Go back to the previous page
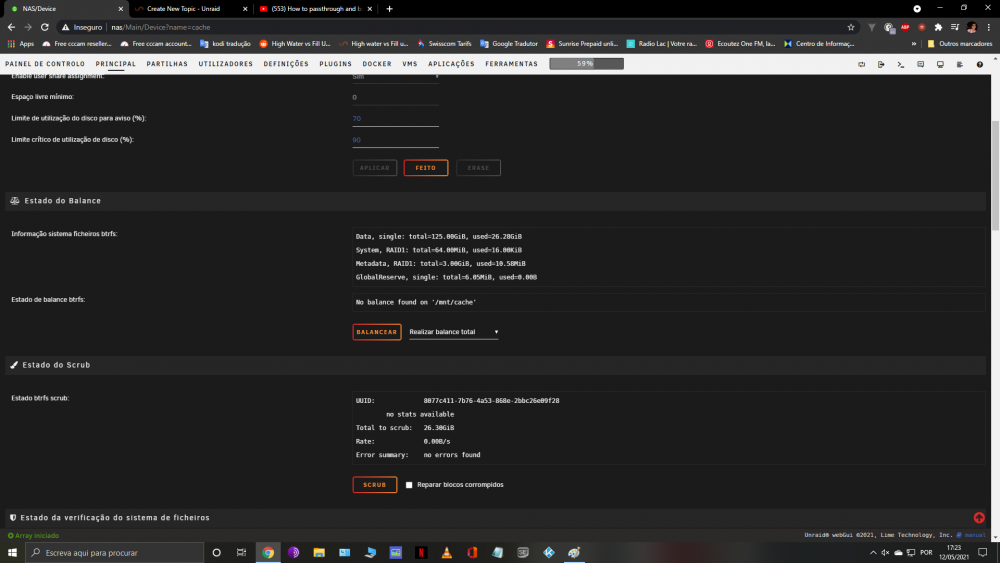Viewport: 1000px width, 563px height. 11,27
